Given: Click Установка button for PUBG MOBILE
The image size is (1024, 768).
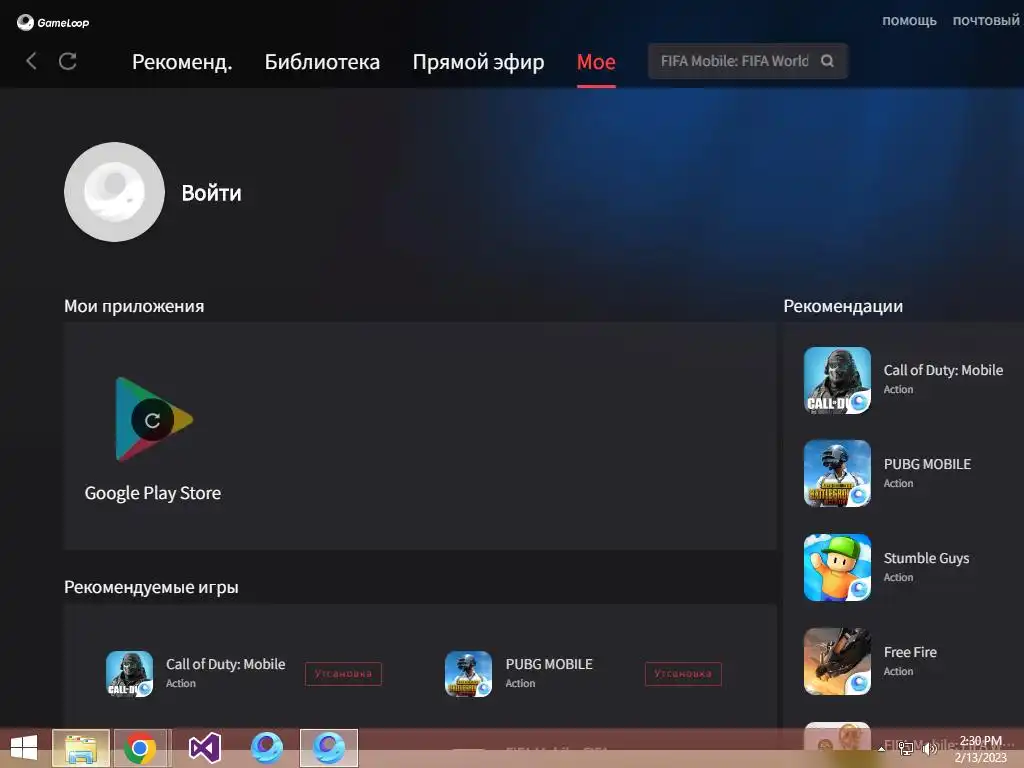Looking at the screenshot, I should pos(683,674).
